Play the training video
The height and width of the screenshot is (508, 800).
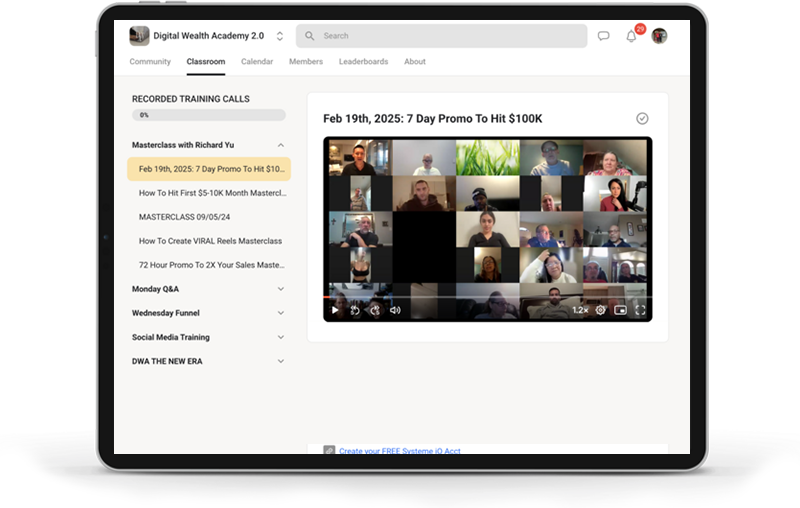pyautogui.click(x=335, y=310)
